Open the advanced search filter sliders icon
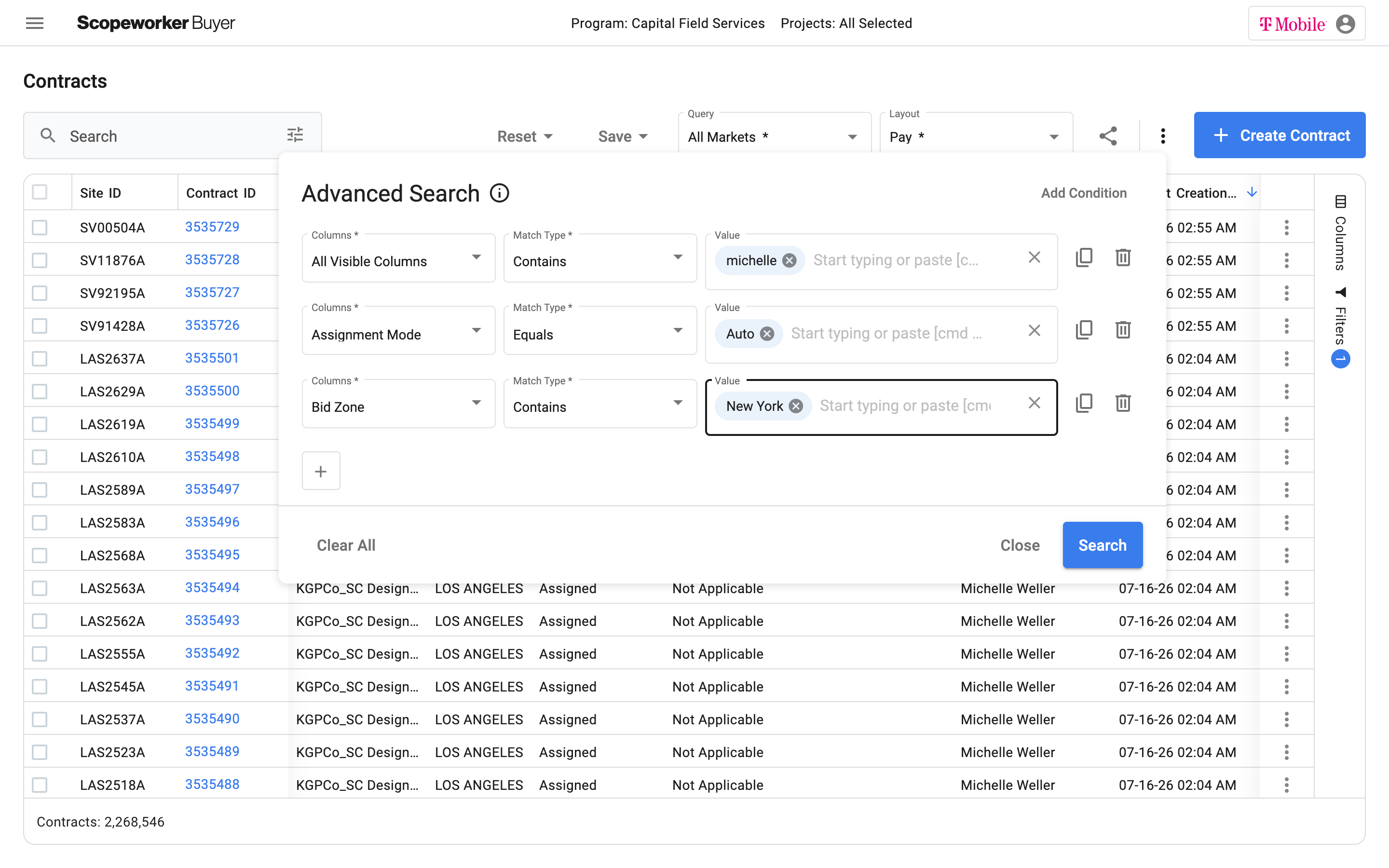The image size is (1389, 868). pyautogui.click(x=295, y=135)
